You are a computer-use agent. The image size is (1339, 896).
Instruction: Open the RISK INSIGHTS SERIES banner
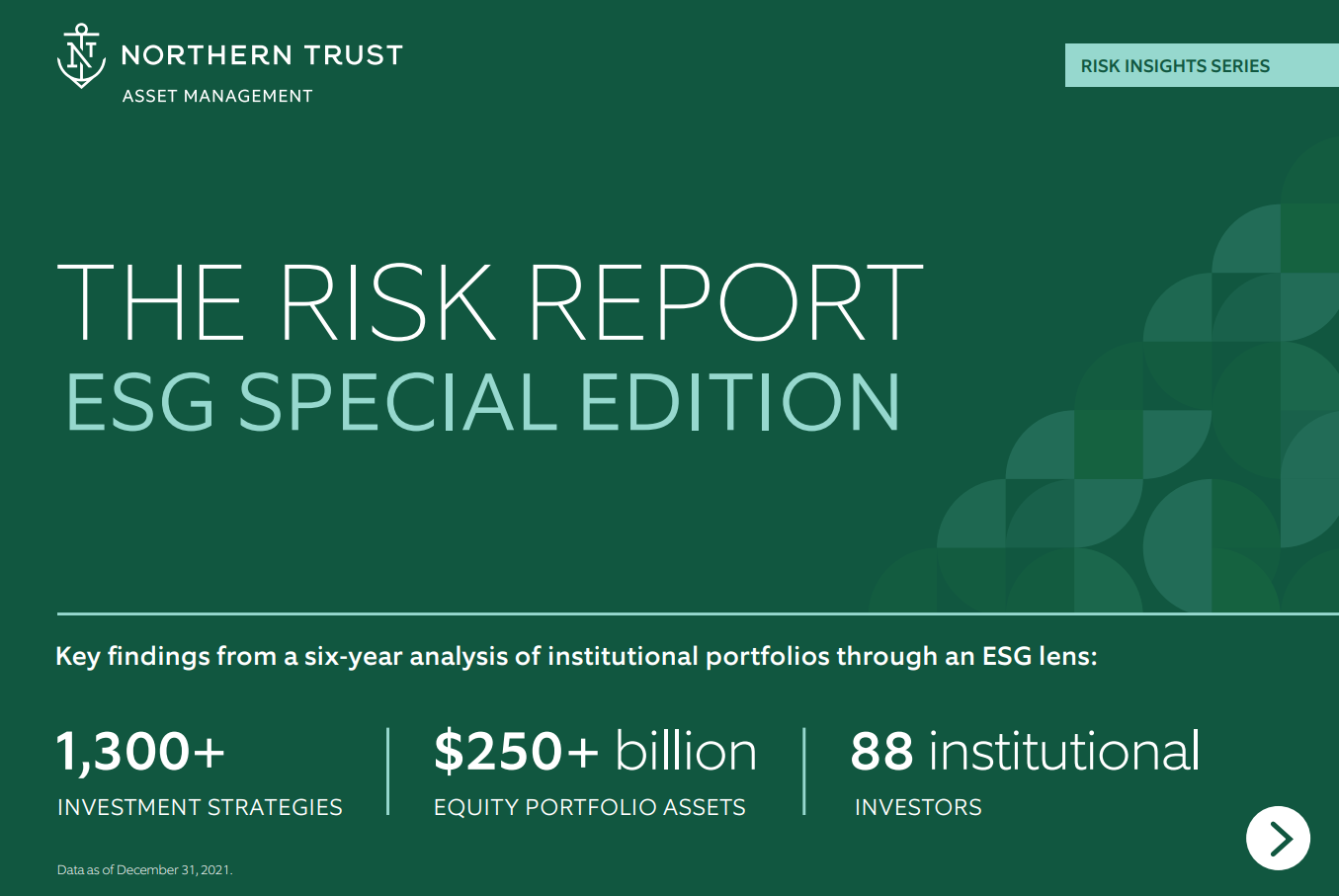1200,65
